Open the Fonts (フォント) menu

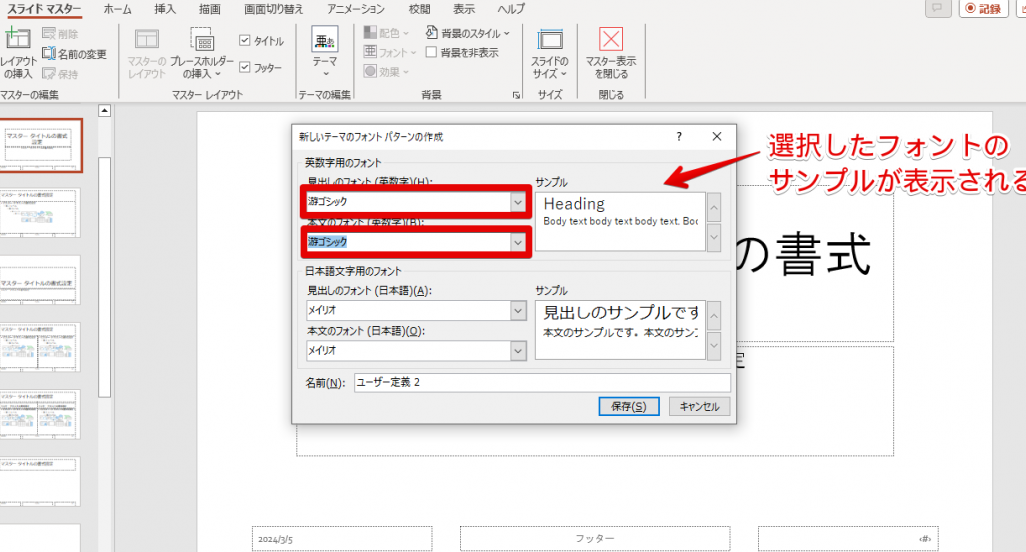point(390,52)
